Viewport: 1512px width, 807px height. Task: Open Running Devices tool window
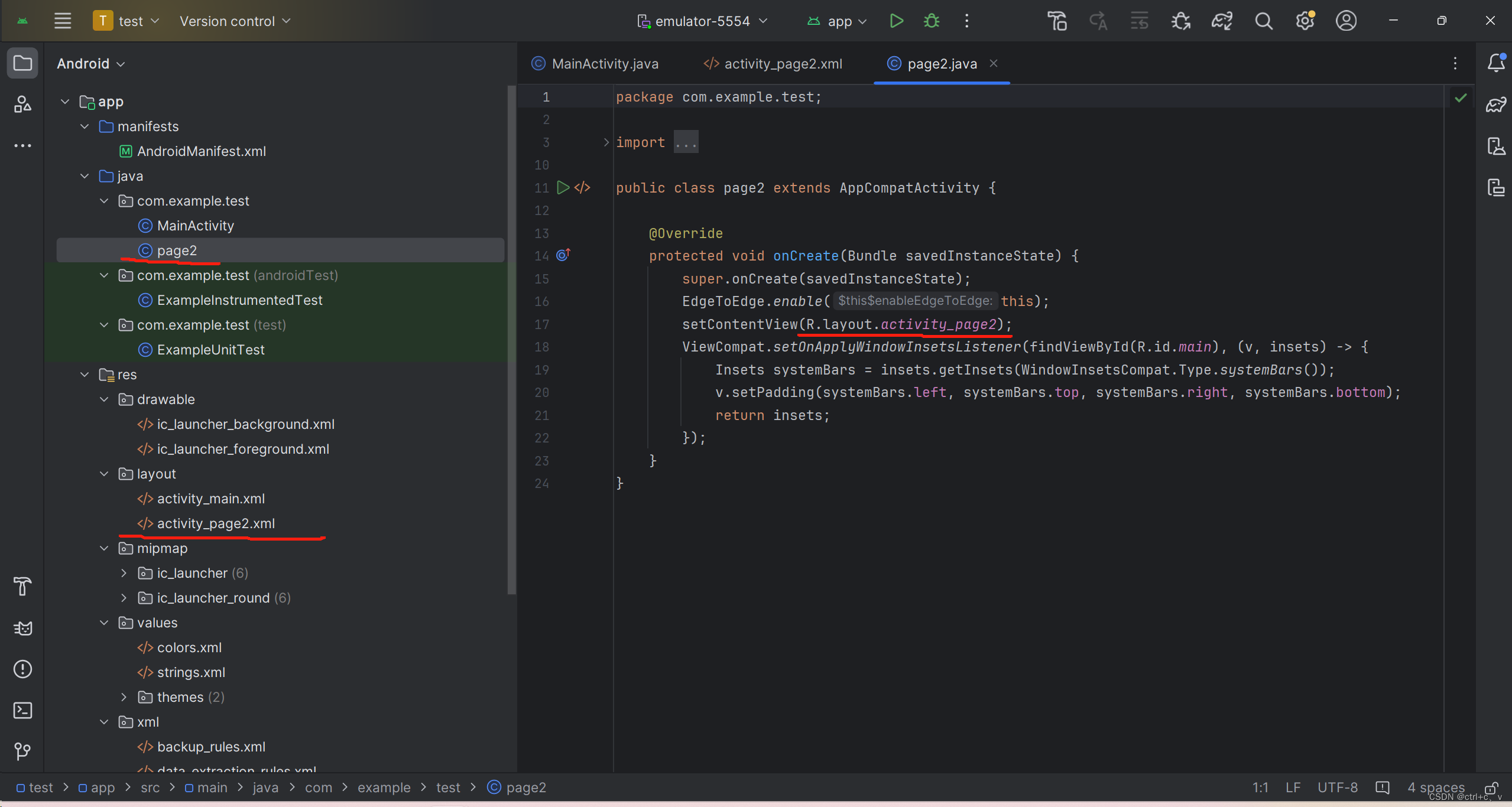1495,187
